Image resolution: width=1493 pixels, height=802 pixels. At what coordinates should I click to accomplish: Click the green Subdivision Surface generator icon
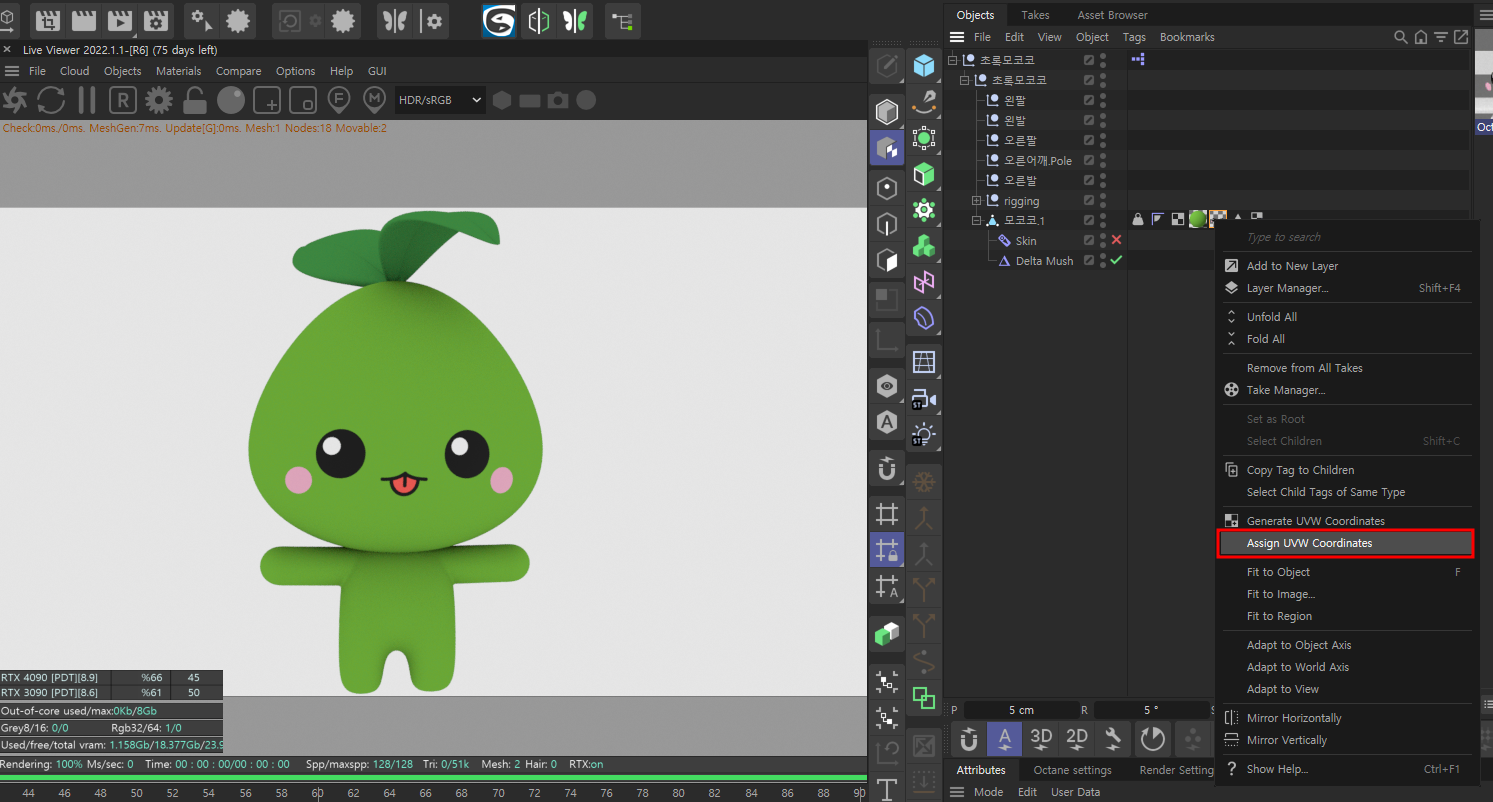click(924, 137)
